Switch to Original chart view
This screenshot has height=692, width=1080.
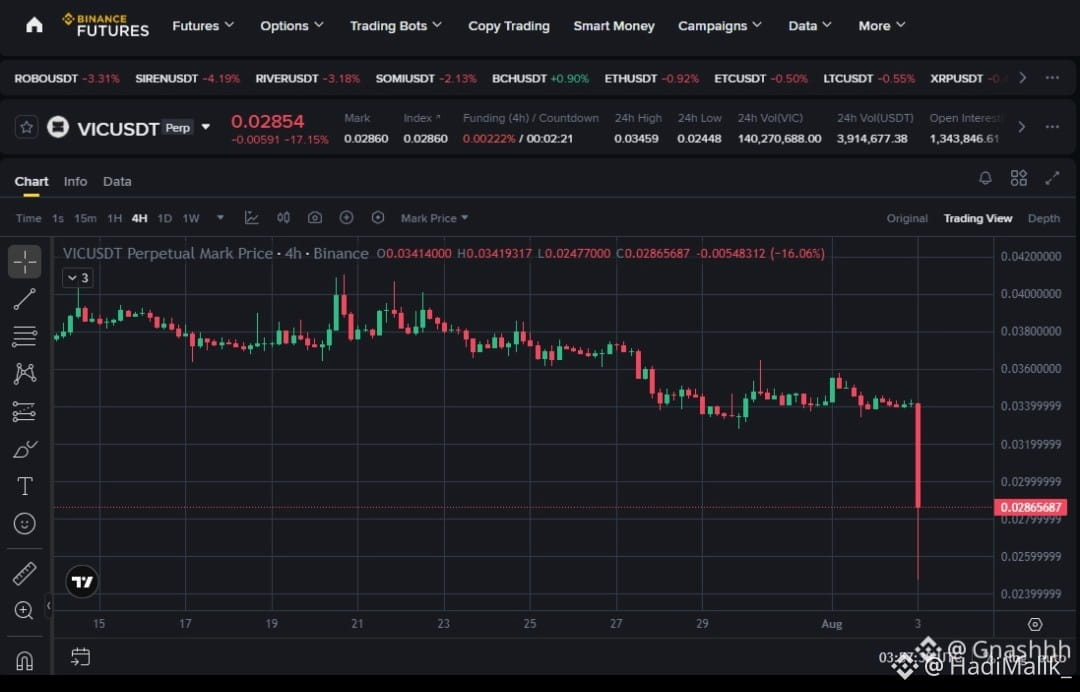click(906, 218)
